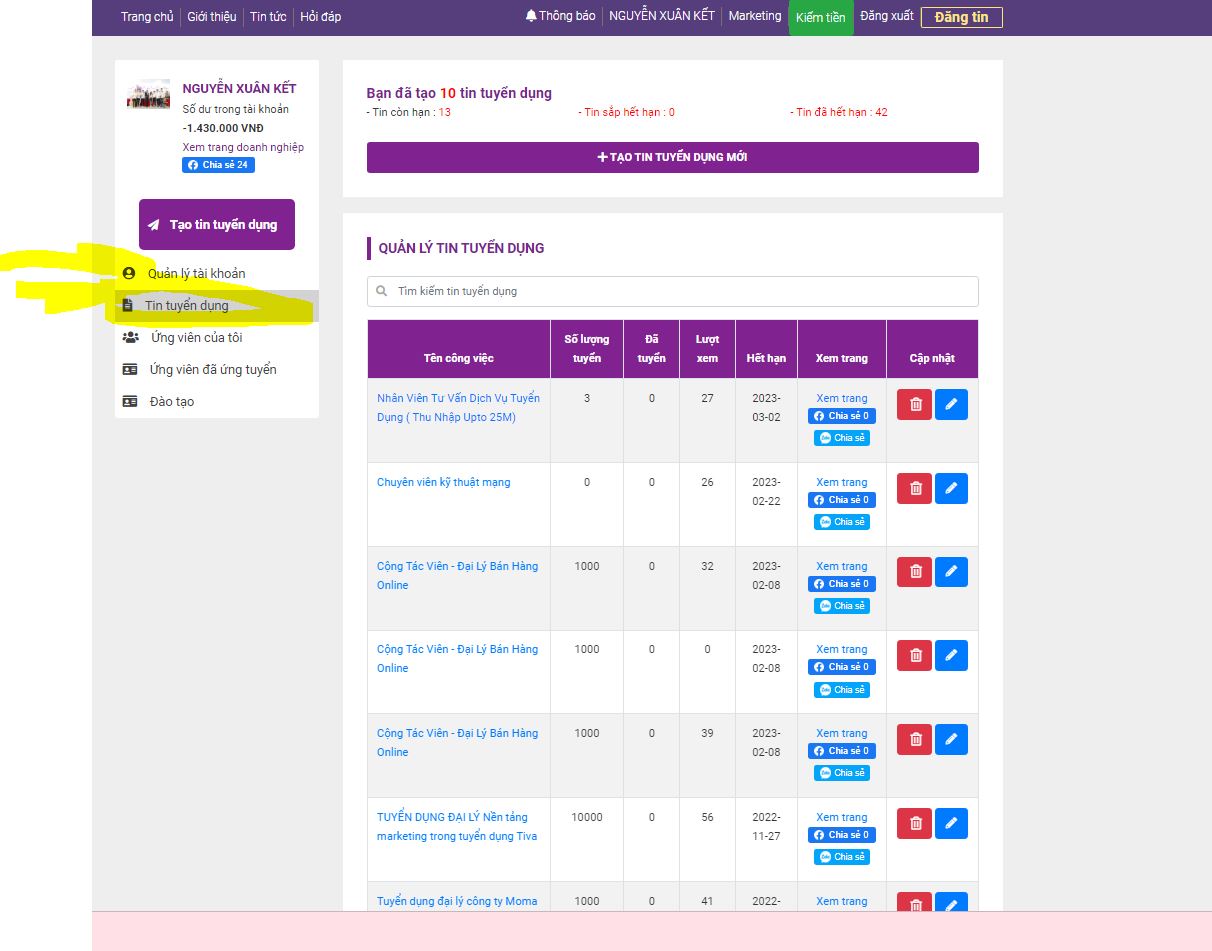Viewport: 1212px width, 951px height.
Task: Delete the TUYỂN DỤNG ĐẠI LÝ Tiva posting
Action: 914,823
